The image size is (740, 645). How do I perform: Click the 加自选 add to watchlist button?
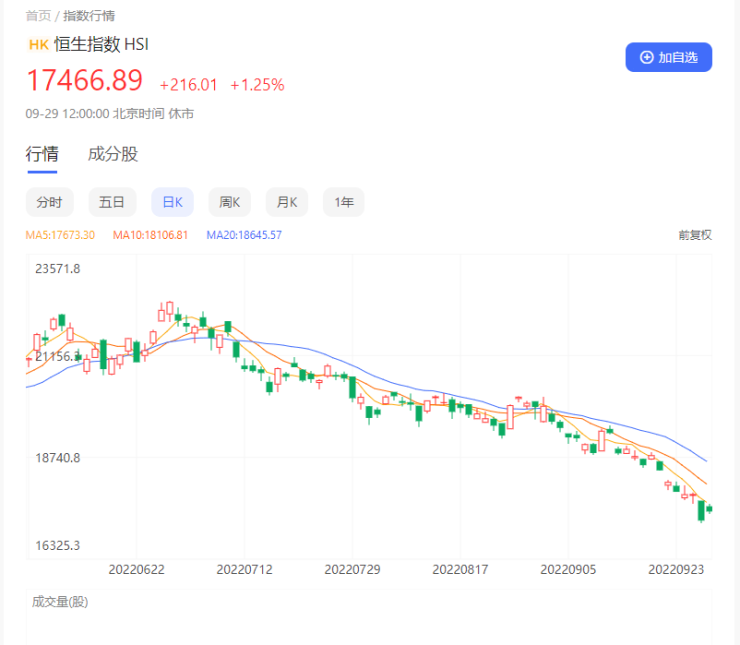668,58
